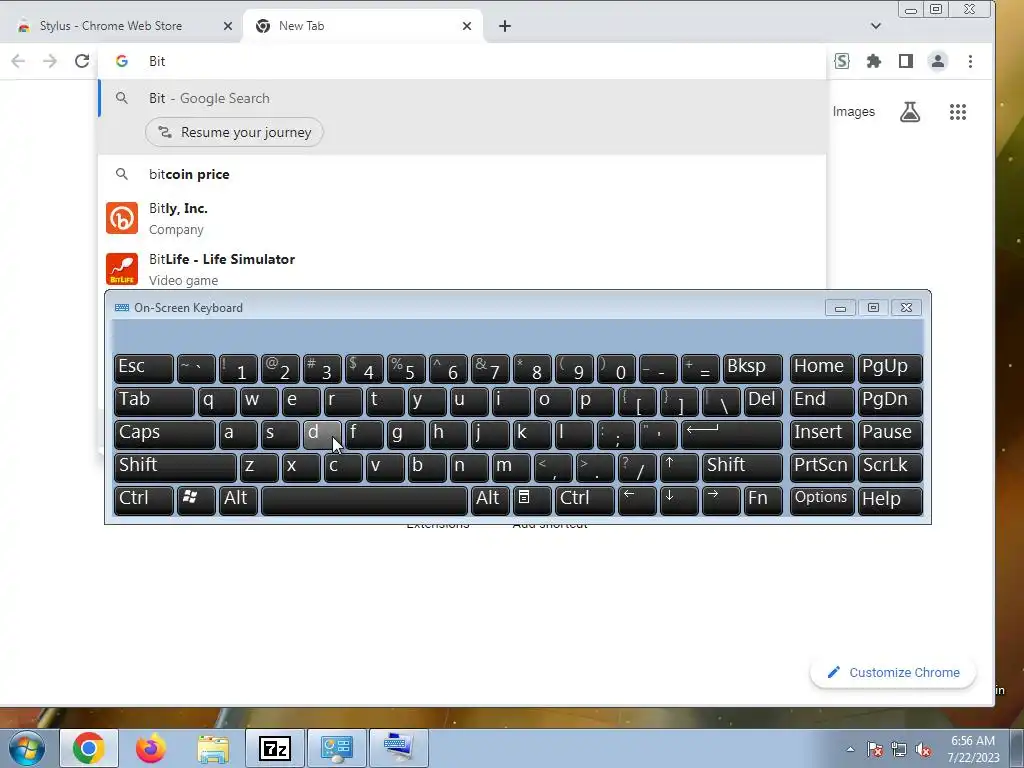The height and width of the screenshot is (768, 1024).
Task: Tap the right arrow key
Action: tap(721, 501)
